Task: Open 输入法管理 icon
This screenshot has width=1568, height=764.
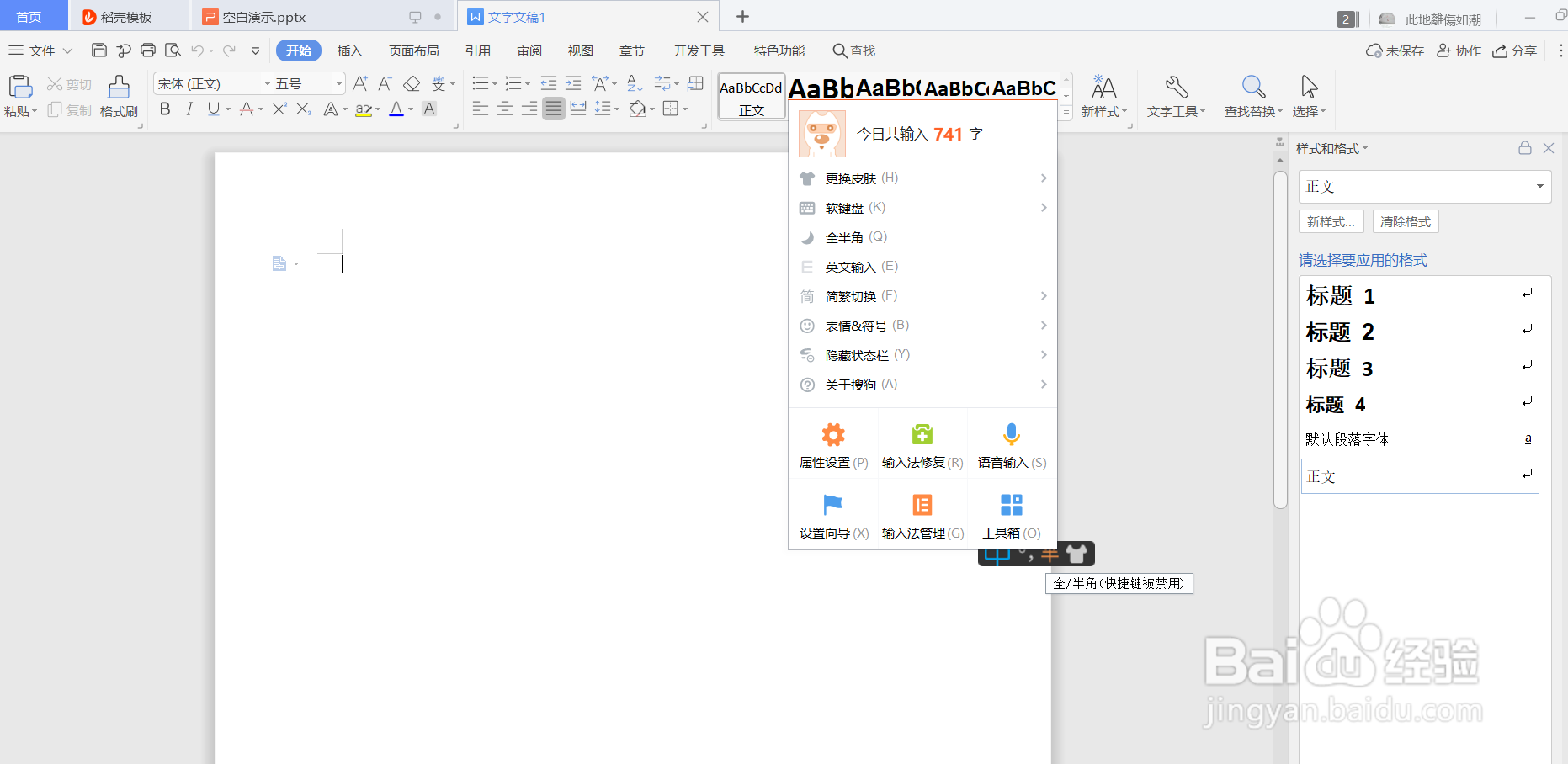Action: tap(922, 505)
